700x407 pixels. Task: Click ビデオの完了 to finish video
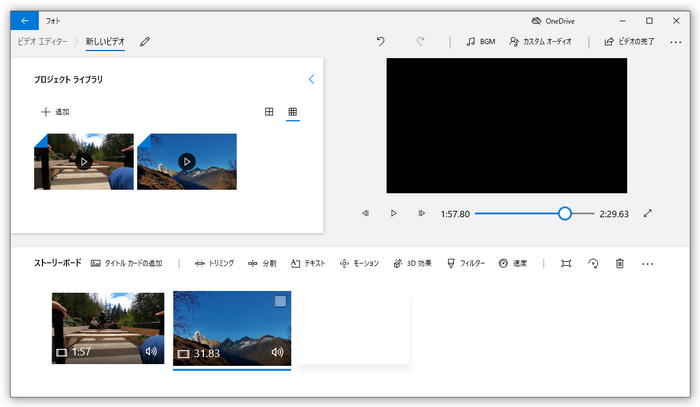629,42
